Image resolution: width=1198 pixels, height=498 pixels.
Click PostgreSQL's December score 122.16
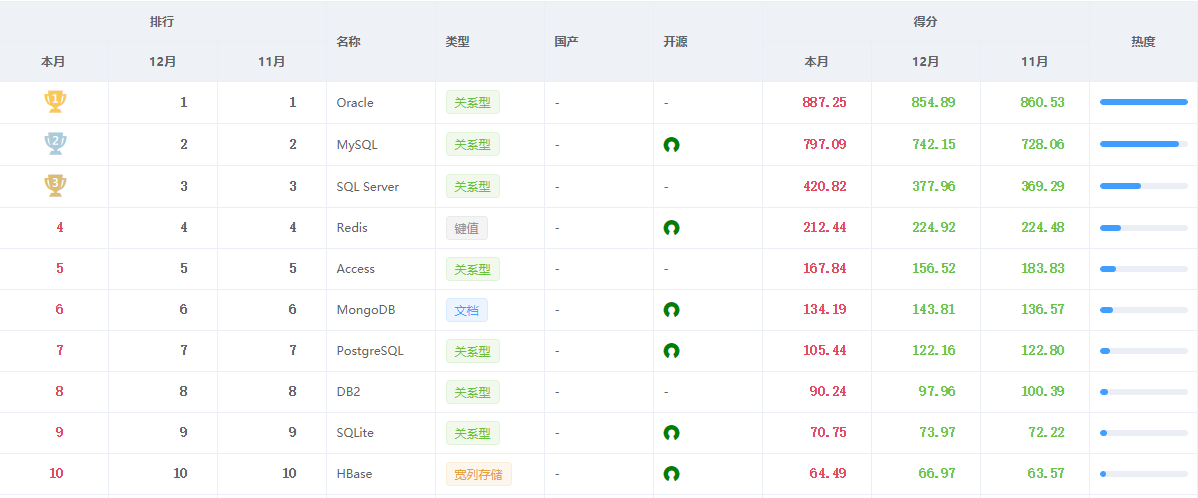click(934, 351)
